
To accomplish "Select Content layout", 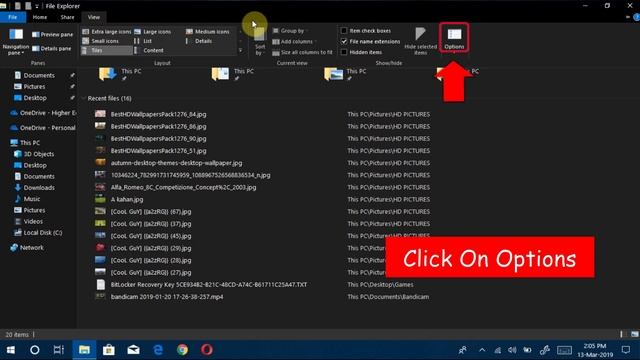I will pyautogui.click(x=149, y=50).
